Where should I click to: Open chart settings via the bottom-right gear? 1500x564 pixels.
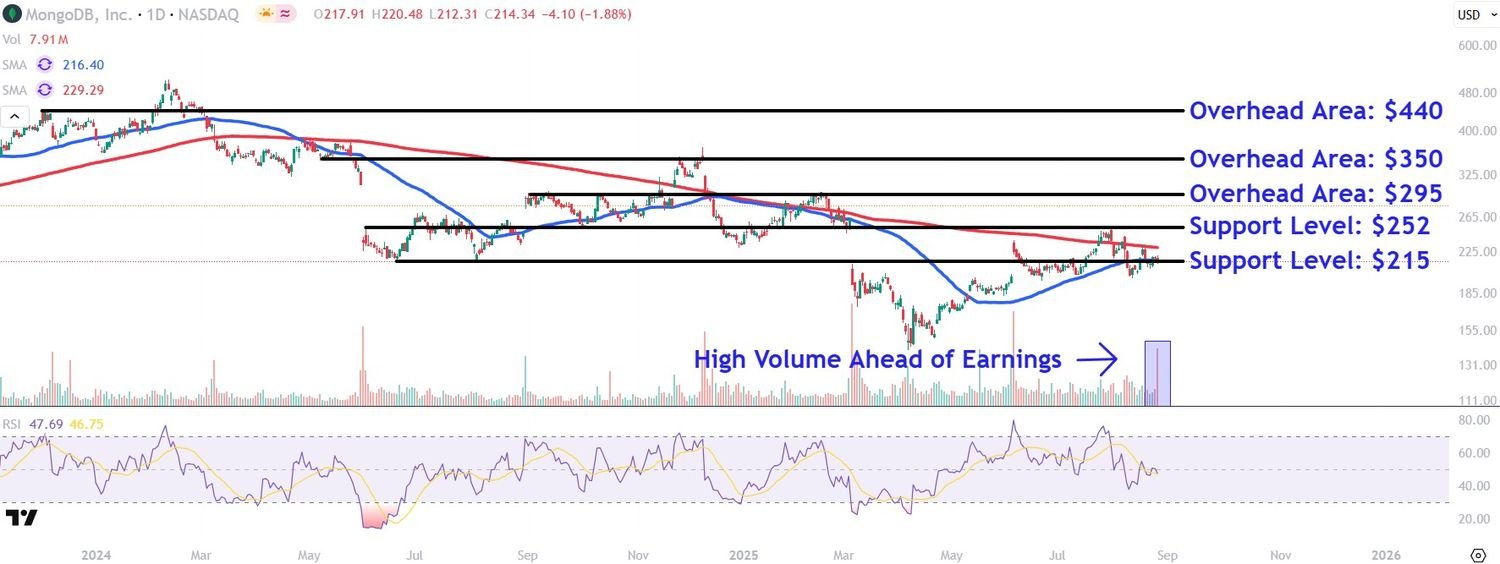point(1478,555)
